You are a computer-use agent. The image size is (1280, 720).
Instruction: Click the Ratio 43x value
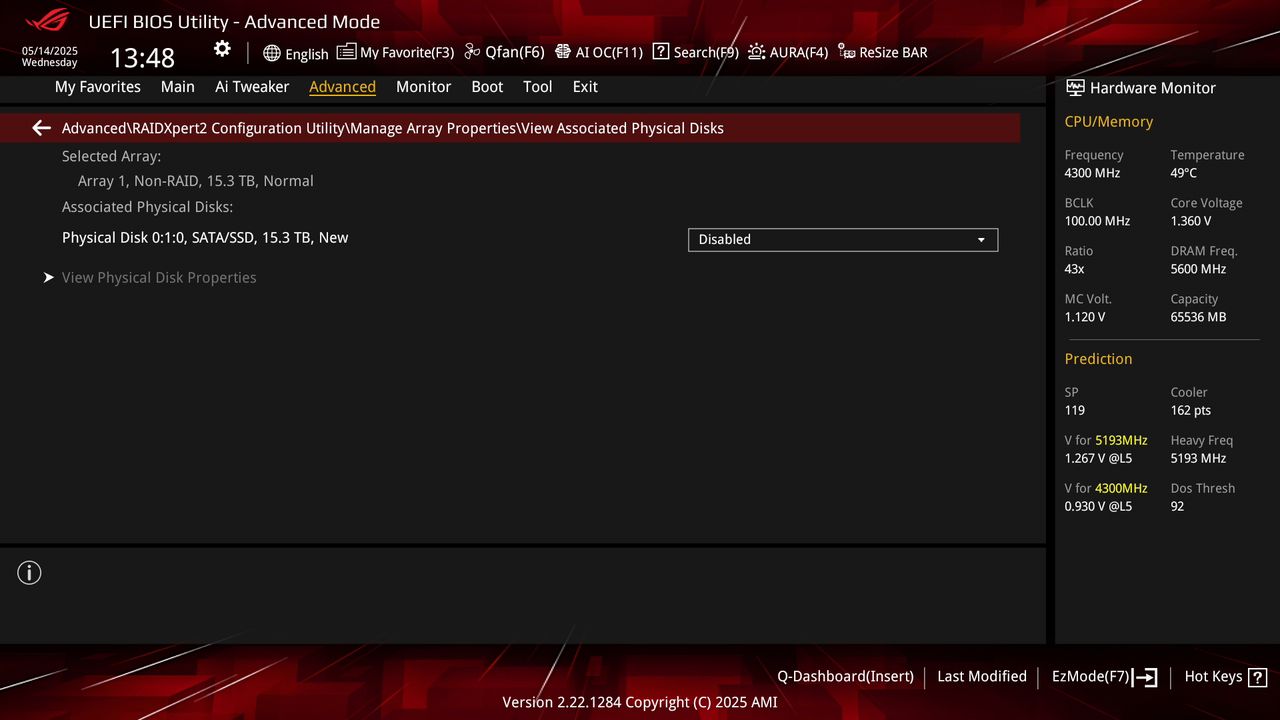[x=1075, y=269]
